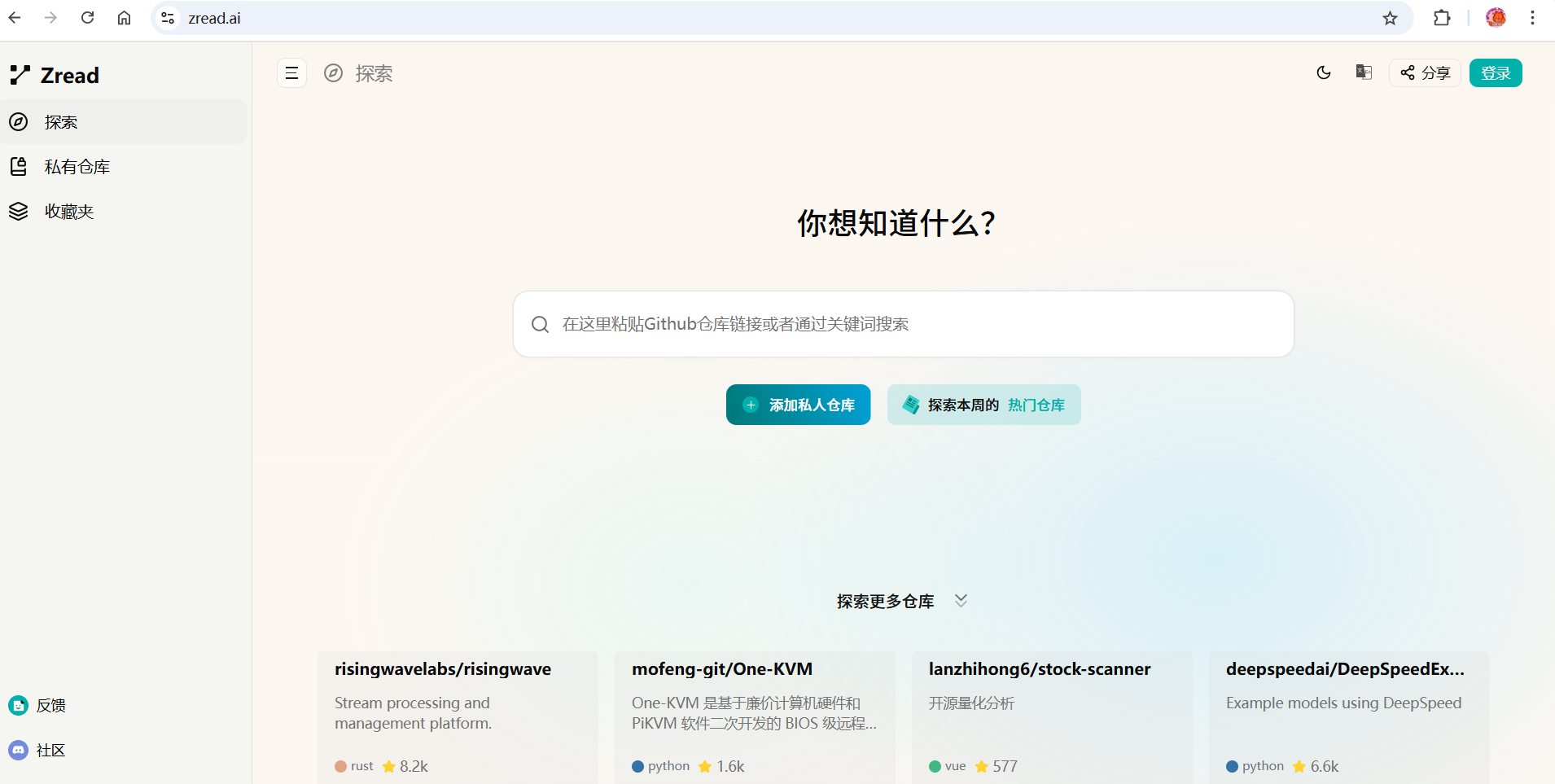Open the 收藏夹 sidebar item

point(124,212)
